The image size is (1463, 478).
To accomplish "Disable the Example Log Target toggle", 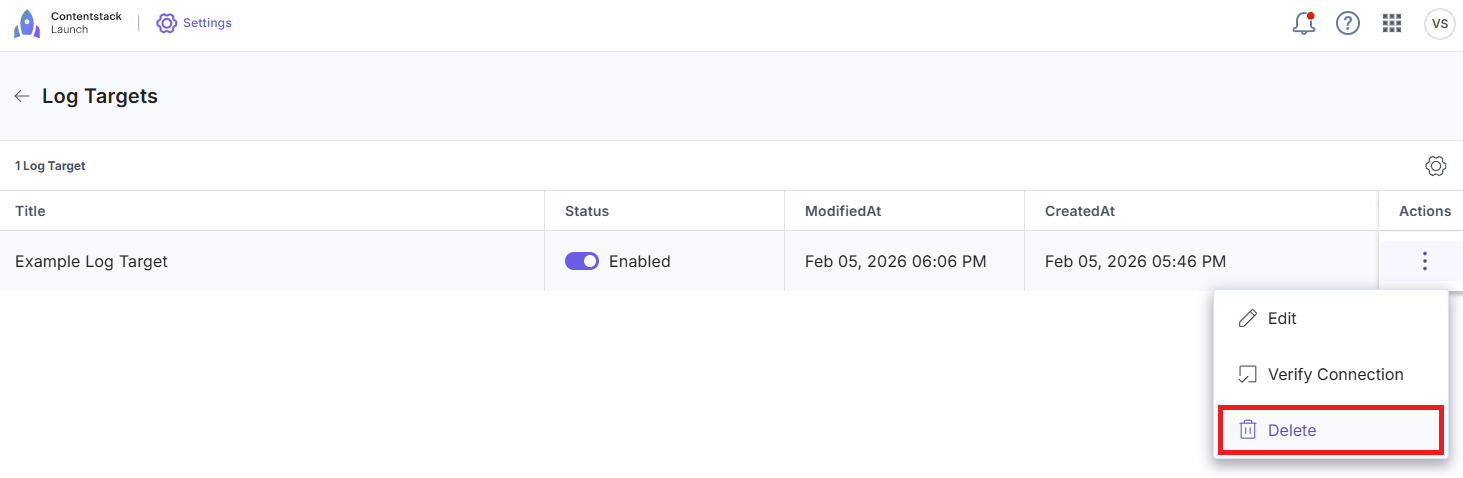I will coord(582,261).
